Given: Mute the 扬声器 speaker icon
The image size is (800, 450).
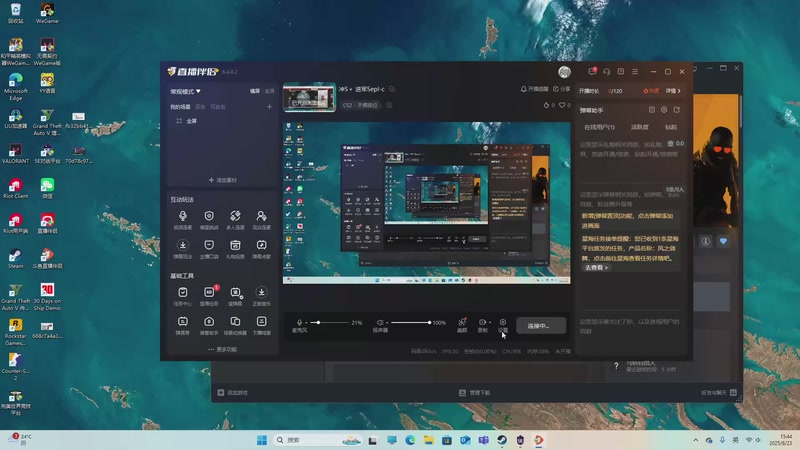Looking at the screenshot, I should coord(380,322).
